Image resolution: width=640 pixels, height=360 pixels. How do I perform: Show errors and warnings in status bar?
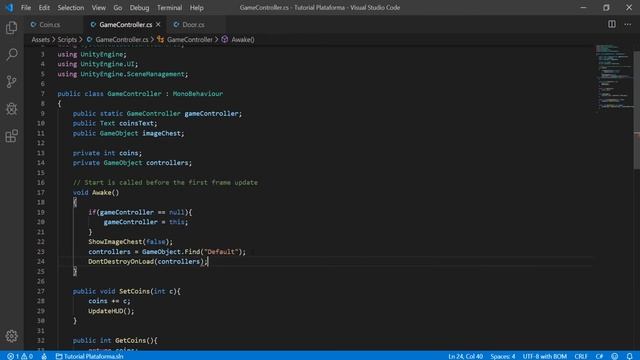[x=20, y=356]
